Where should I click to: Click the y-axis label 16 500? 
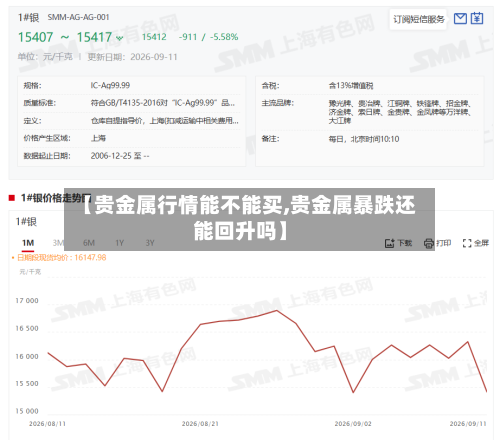pyautogui.click(x=27, y=329)
